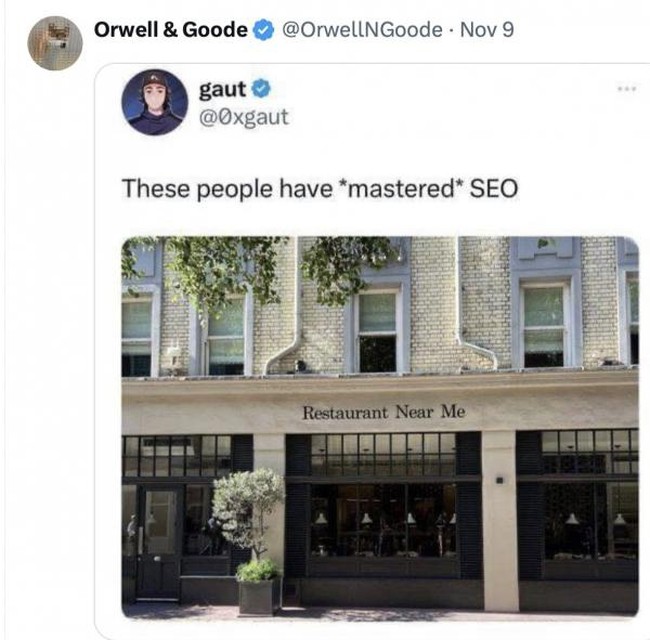Go to the @0xgaut handle
Screen dimensions: 650x640
(x=244, y=117)
